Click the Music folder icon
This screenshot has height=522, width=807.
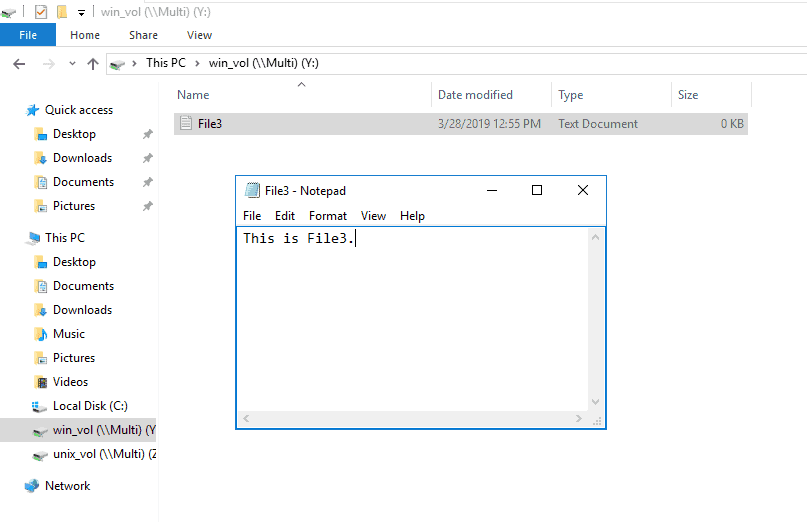coord(41,334)
